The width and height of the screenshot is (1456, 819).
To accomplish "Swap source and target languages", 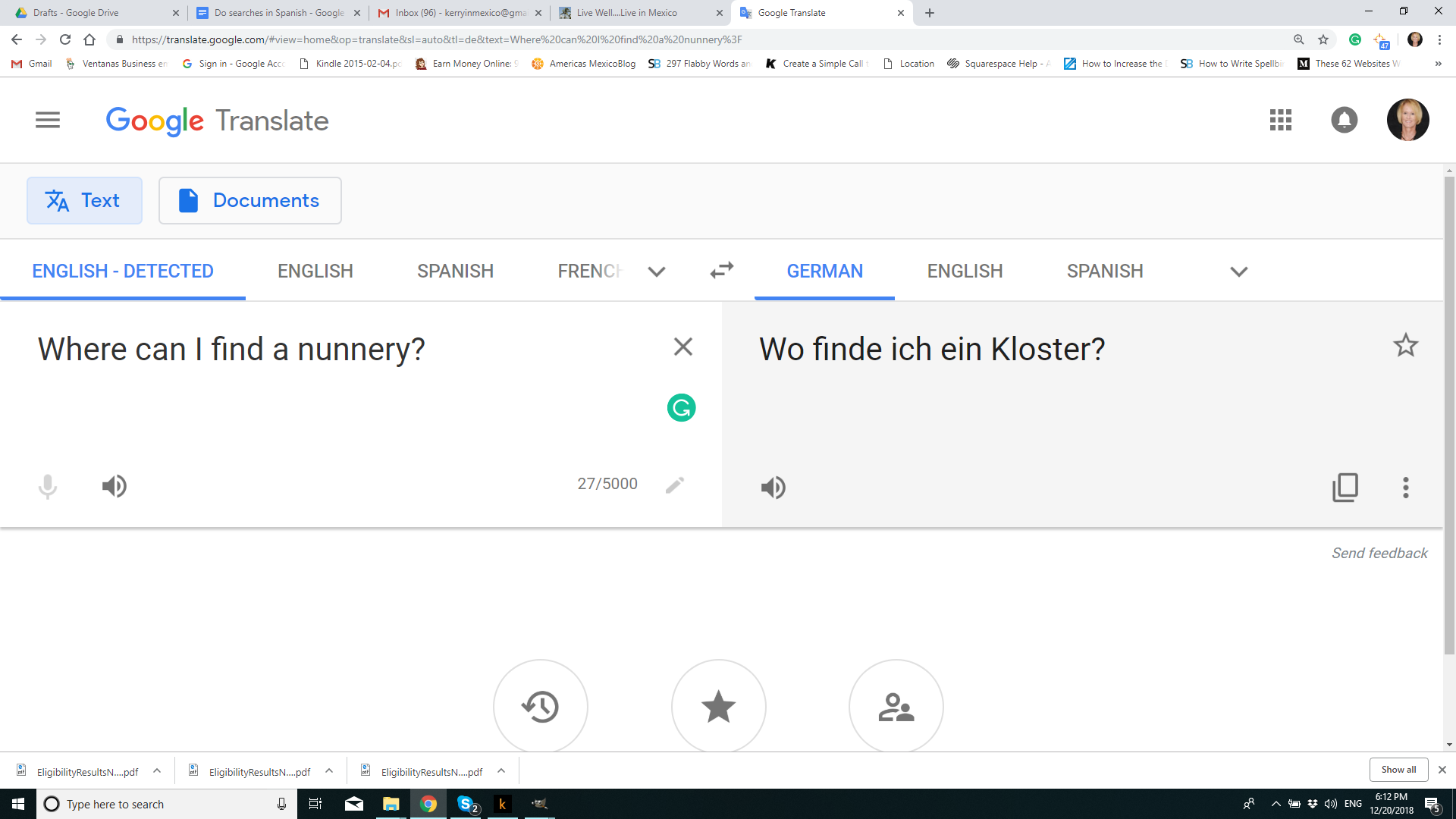I will (x=721, y=270).
